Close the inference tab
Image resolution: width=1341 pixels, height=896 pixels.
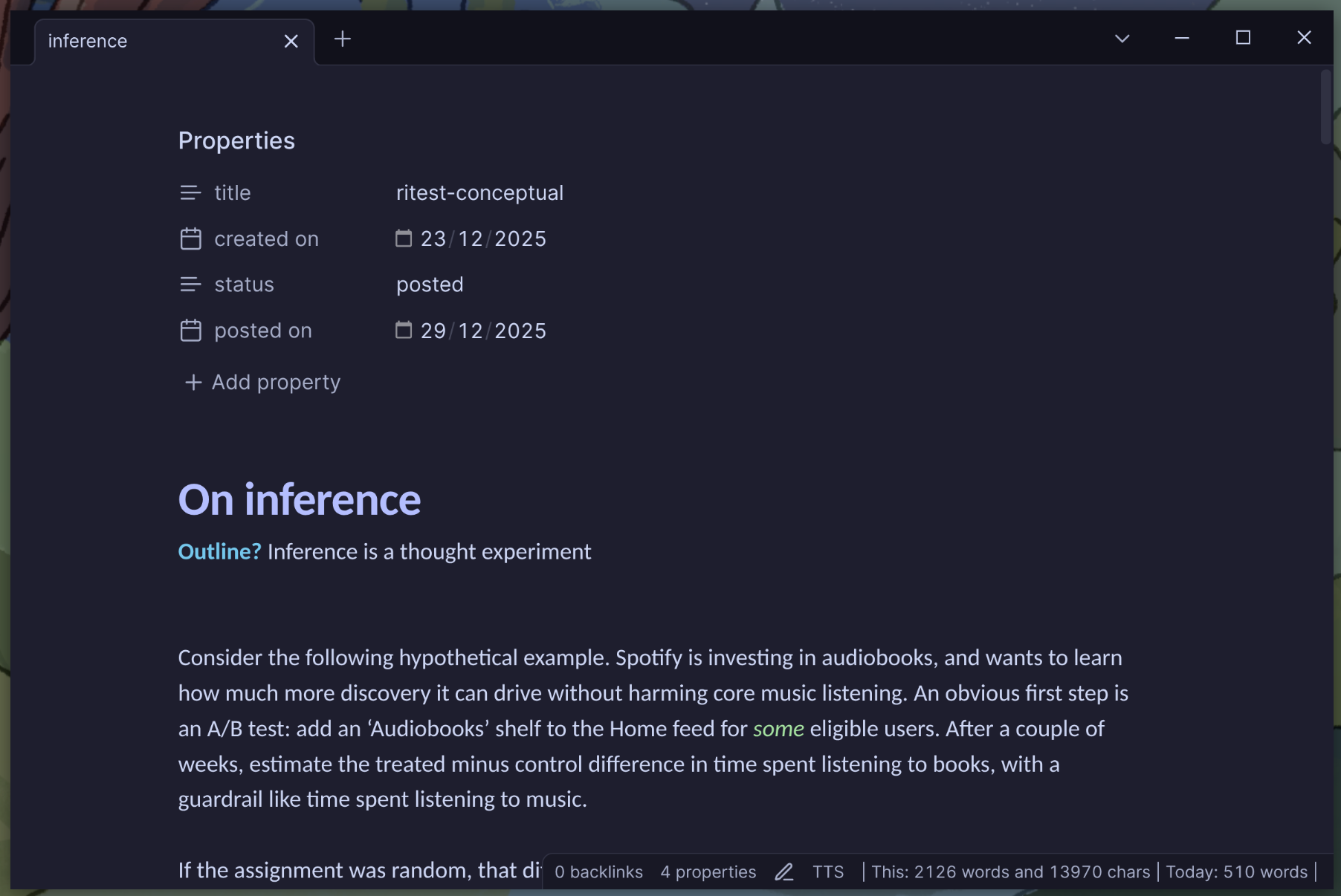pos(291,42)
